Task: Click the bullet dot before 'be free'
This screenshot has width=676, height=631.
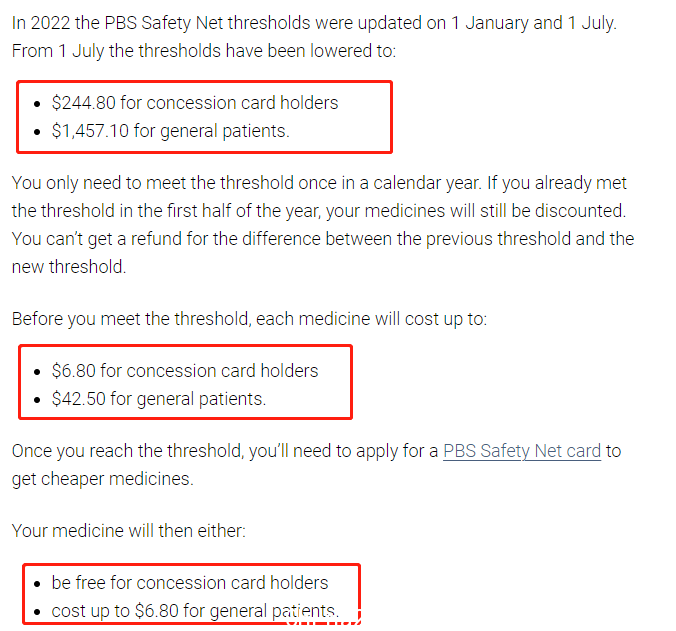Action: tap(37, 584)
